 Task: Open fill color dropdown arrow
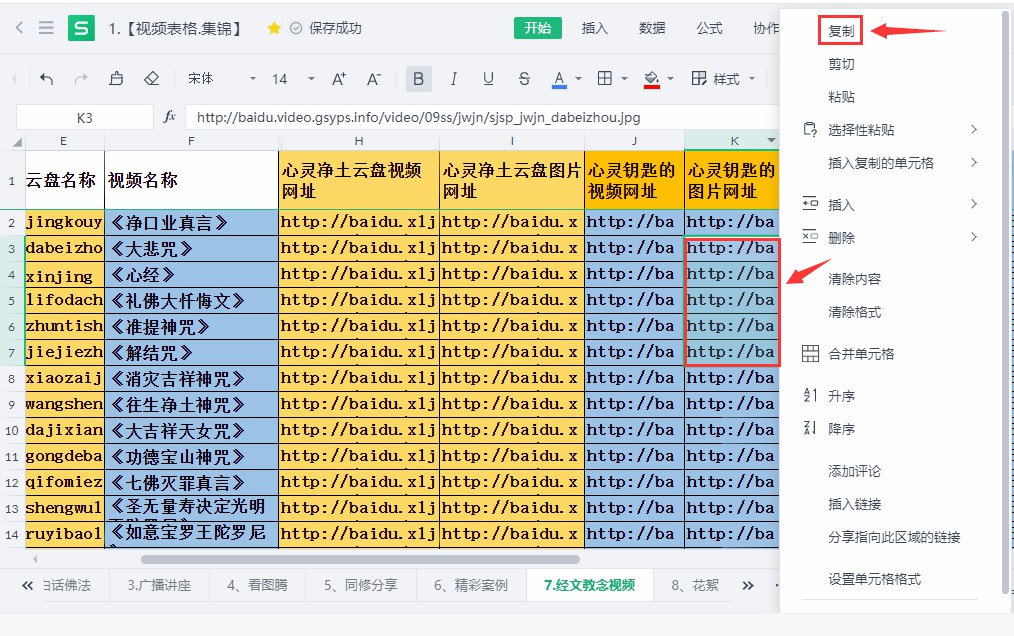click(671, 79)
